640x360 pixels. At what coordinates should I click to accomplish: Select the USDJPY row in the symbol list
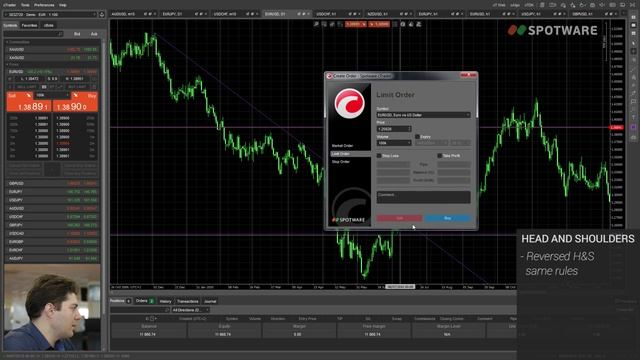click(52, 200)
